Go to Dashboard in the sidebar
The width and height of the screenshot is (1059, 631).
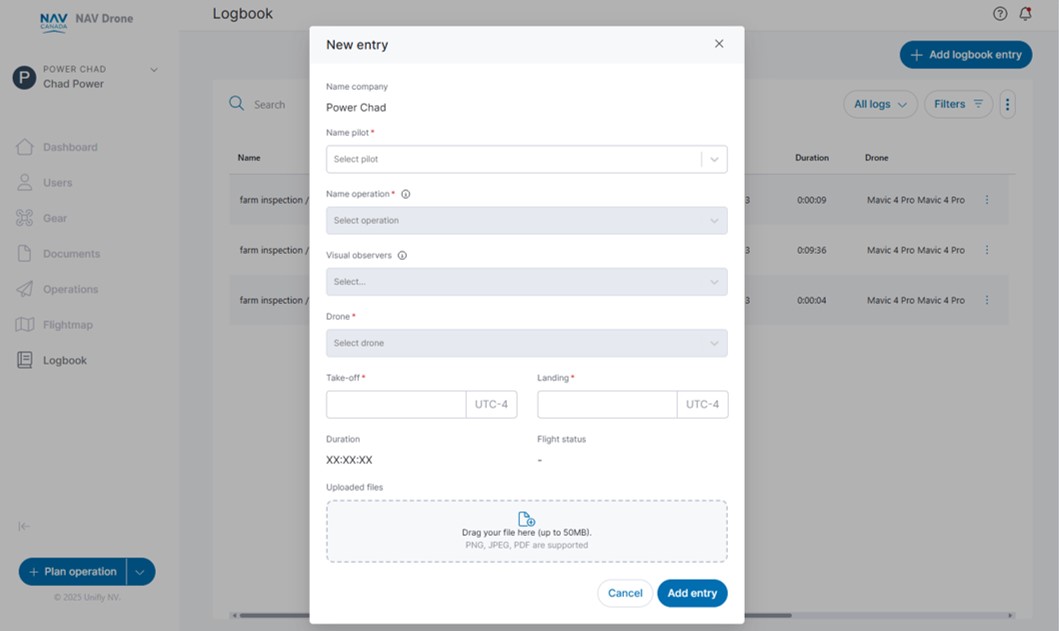pyautogui.click(x=69, y=147)
